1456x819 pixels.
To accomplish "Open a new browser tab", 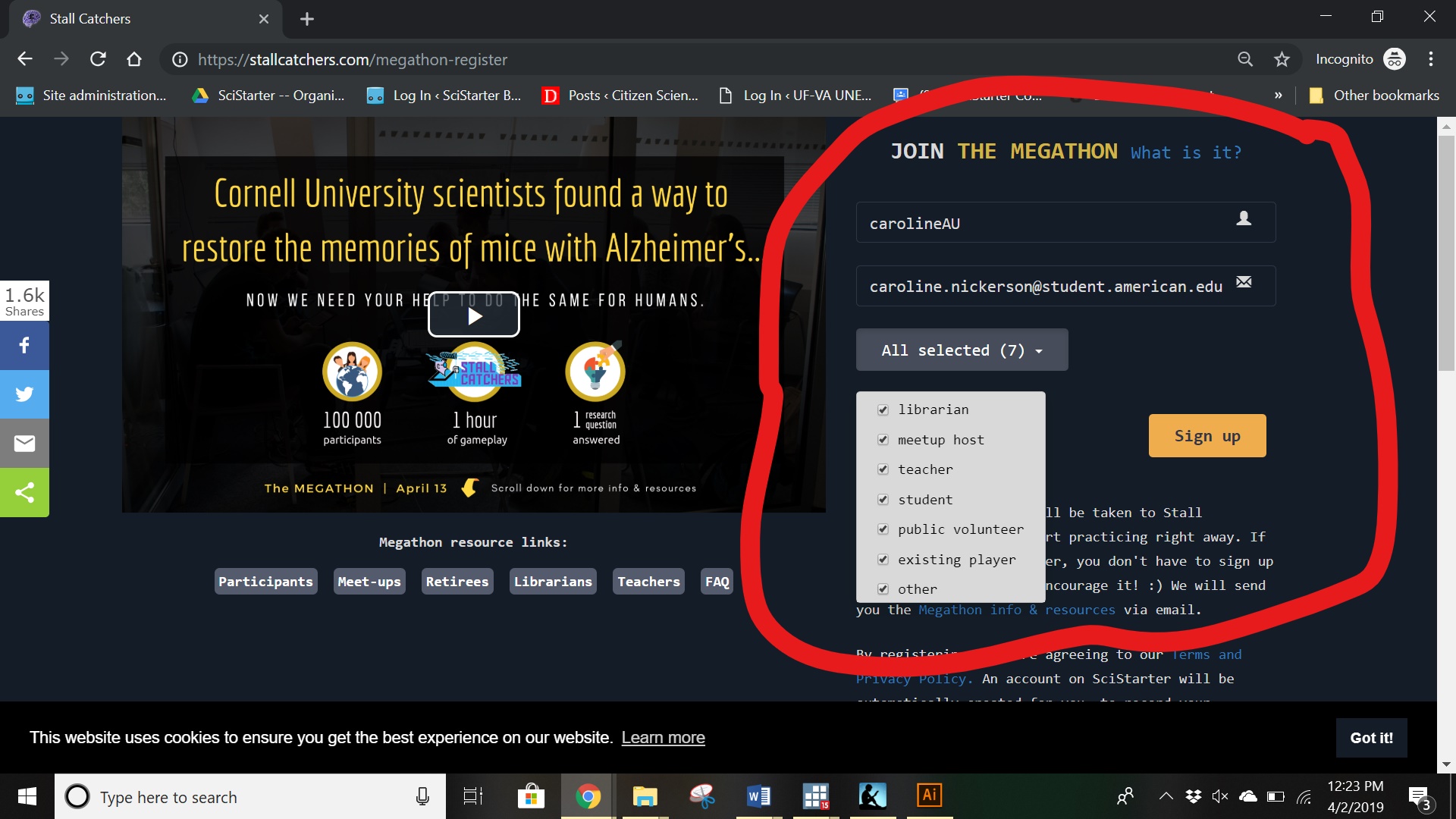I will pyautogui.click(x=307, y=19).
